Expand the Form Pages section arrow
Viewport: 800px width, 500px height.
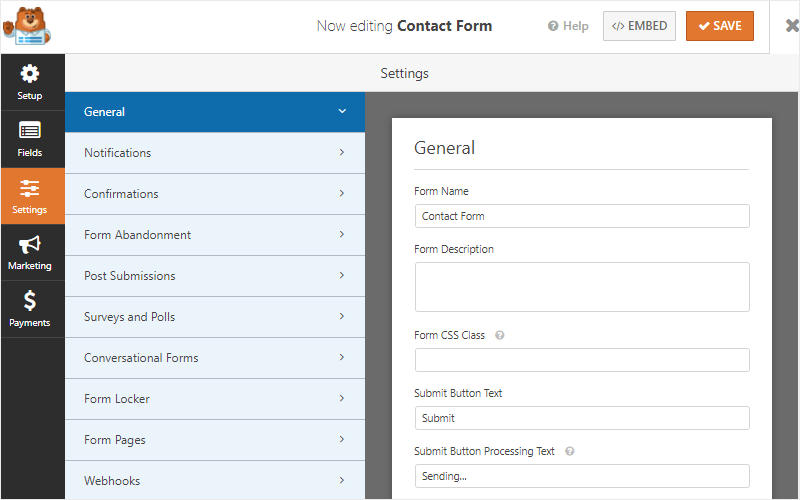[342, 439]
